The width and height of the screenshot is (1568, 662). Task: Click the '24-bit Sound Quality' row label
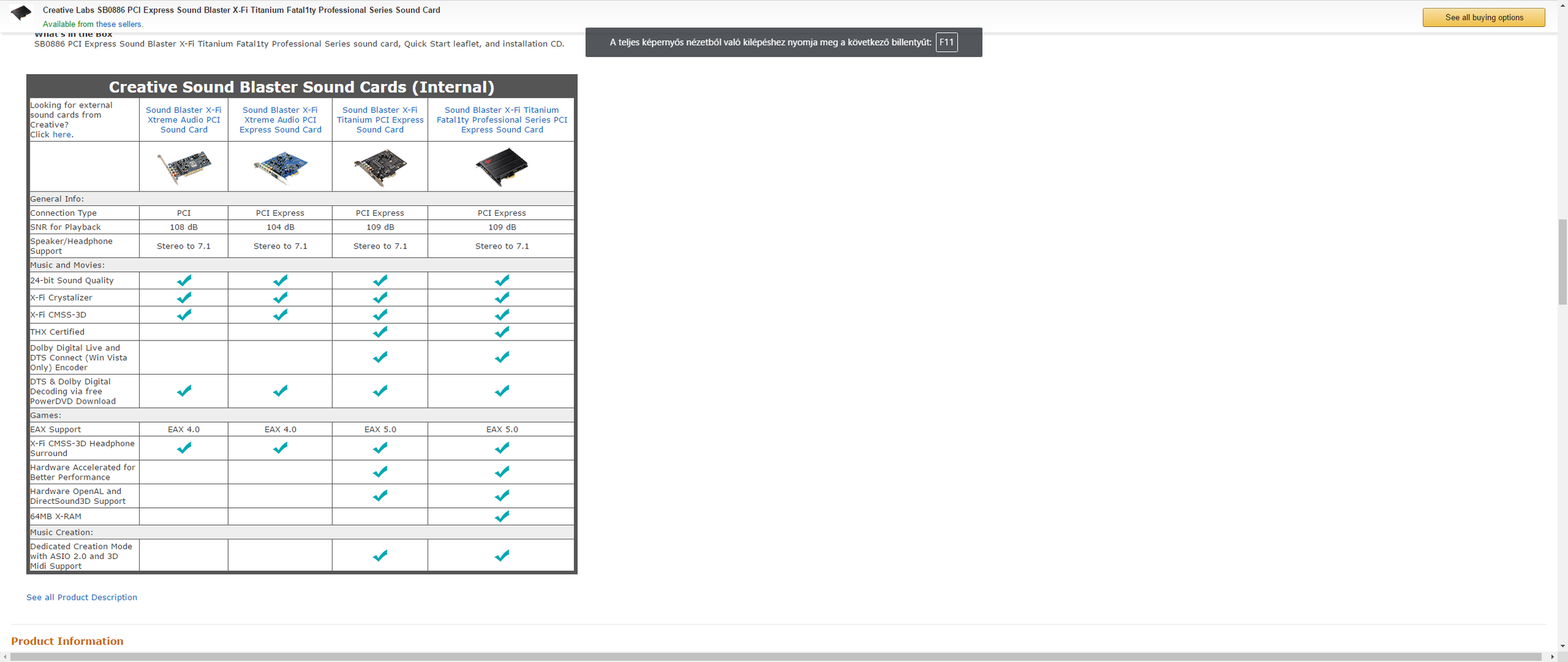pyautogui.click(x=72, y=281)
